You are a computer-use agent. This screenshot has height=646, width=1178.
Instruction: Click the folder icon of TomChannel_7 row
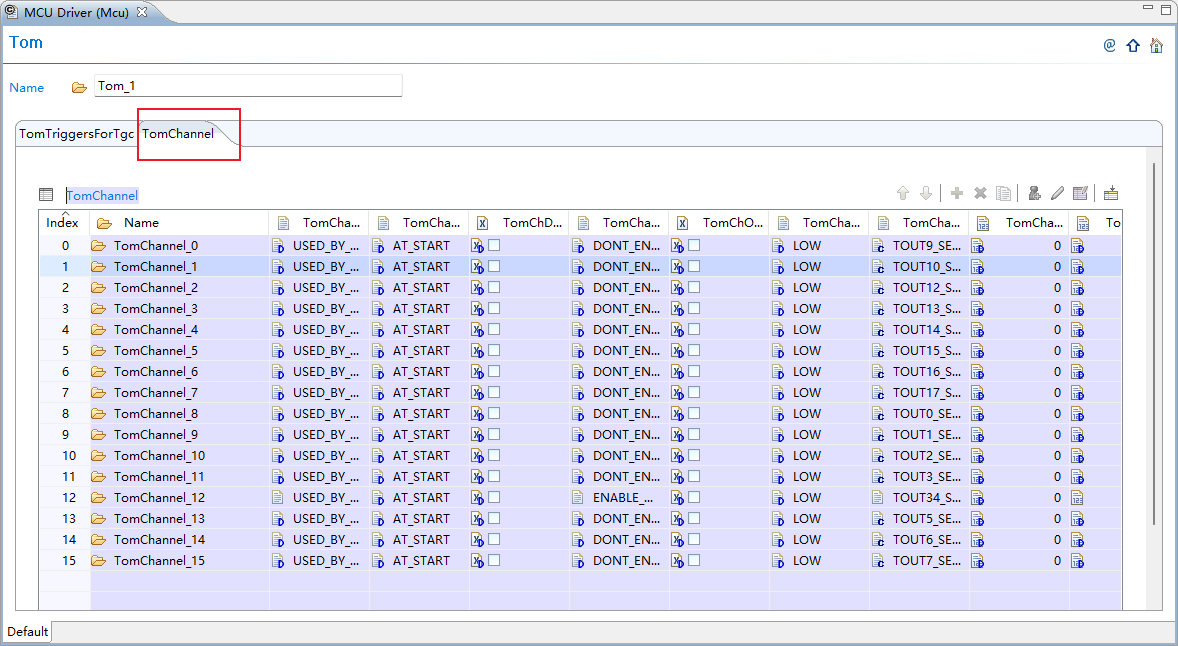tap(98, 393)
